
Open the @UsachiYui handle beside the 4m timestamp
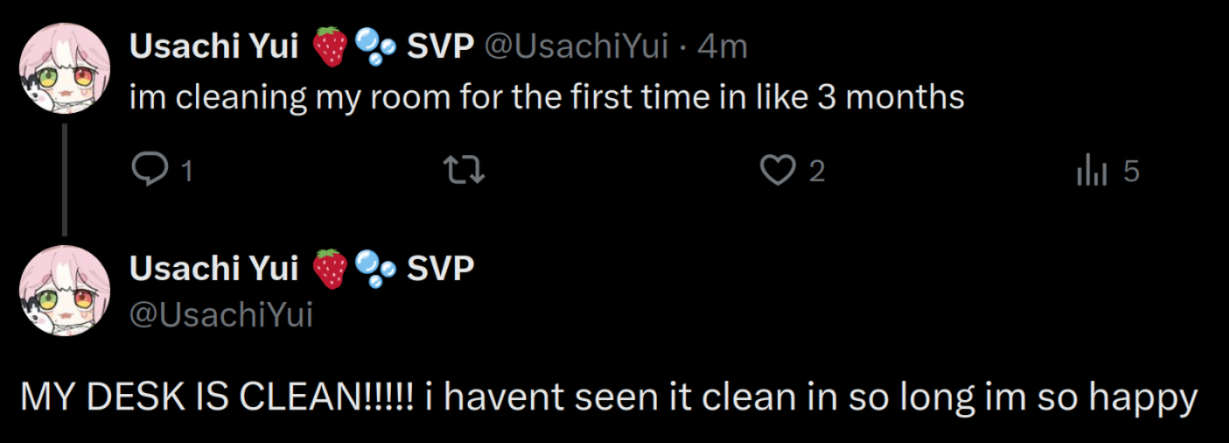pos(576,47)
